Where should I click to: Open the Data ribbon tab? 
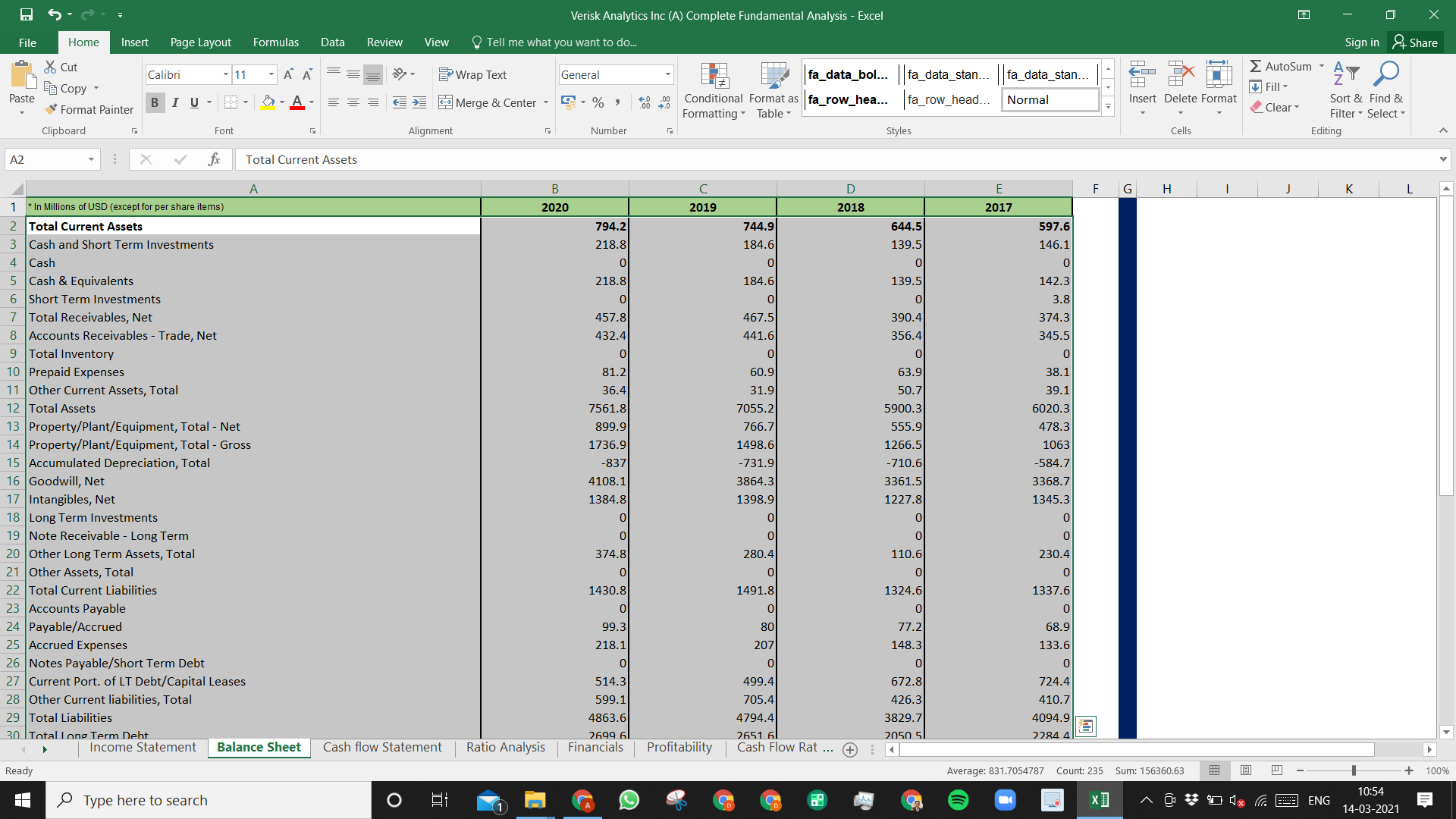coord(332,42)
